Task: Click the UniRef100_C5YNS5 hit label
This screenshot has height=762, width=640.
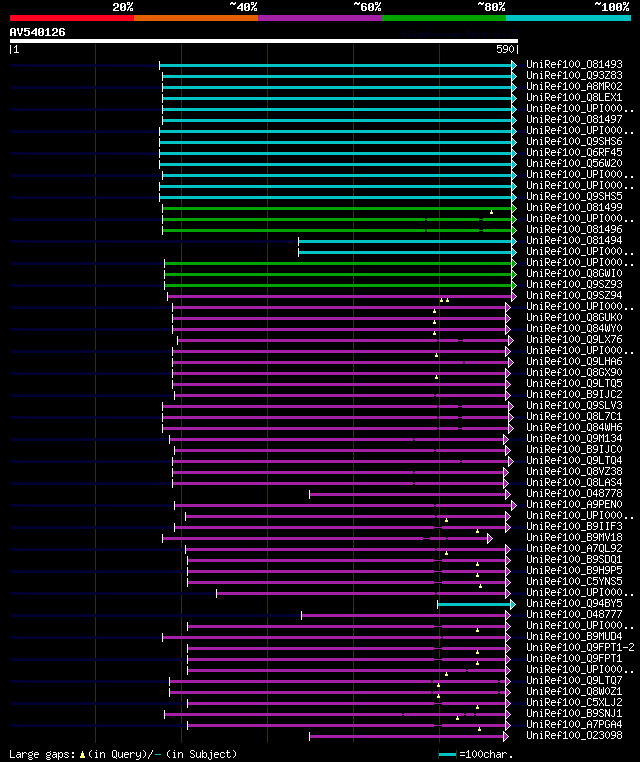Action: click(x=574, y=581)
